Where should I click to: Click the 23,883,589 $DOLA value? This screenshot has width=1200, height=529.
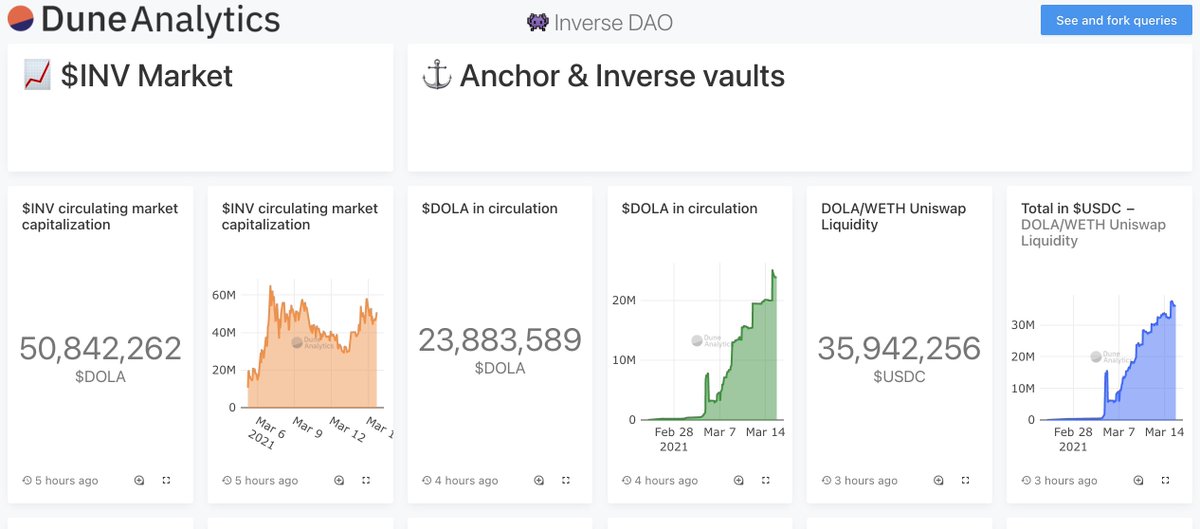500,340
